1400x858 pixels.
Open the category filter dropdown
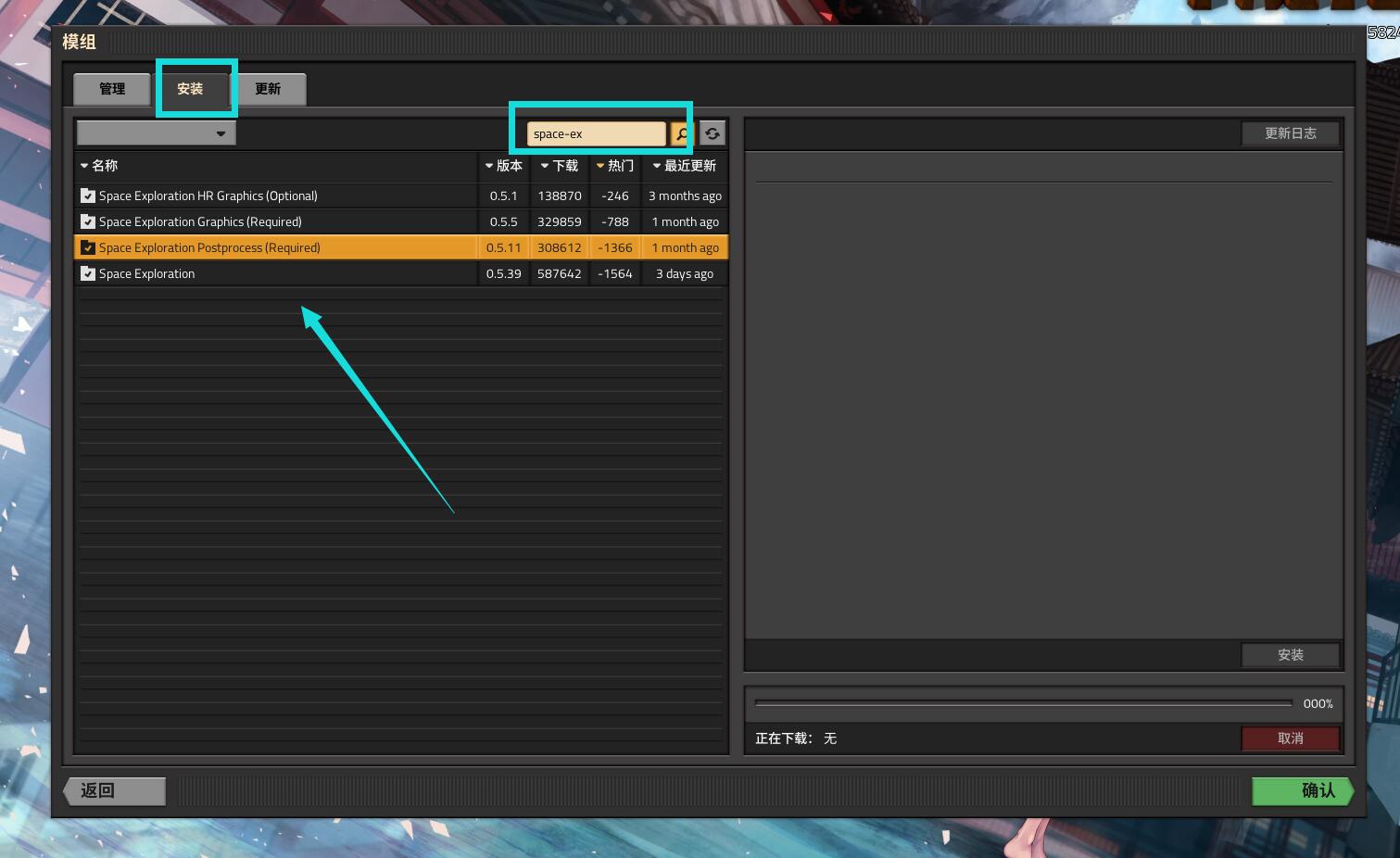[x=156, y=133]
